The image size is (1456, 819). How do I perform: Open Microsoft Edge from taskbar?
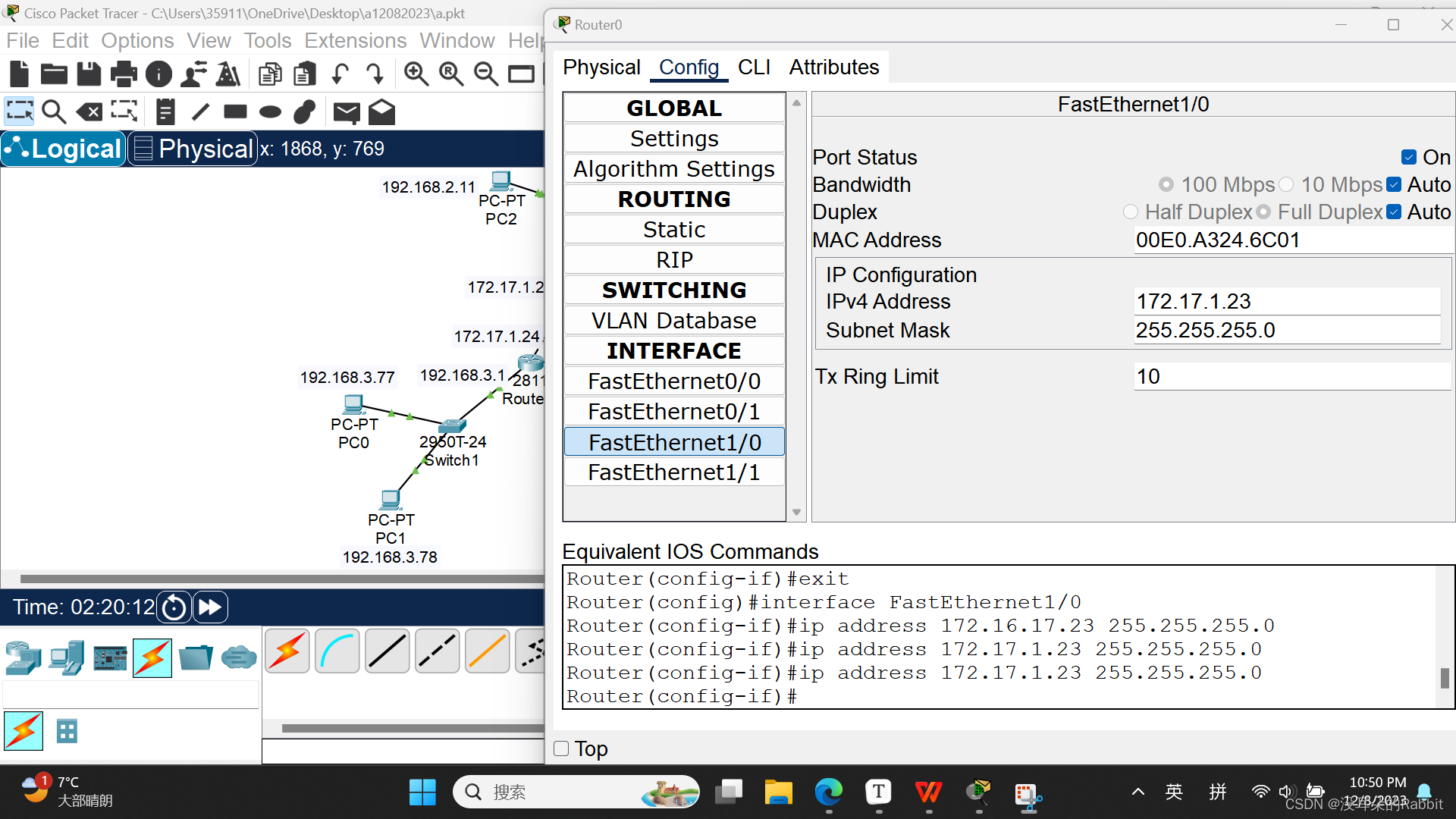(x=828, y=792)
